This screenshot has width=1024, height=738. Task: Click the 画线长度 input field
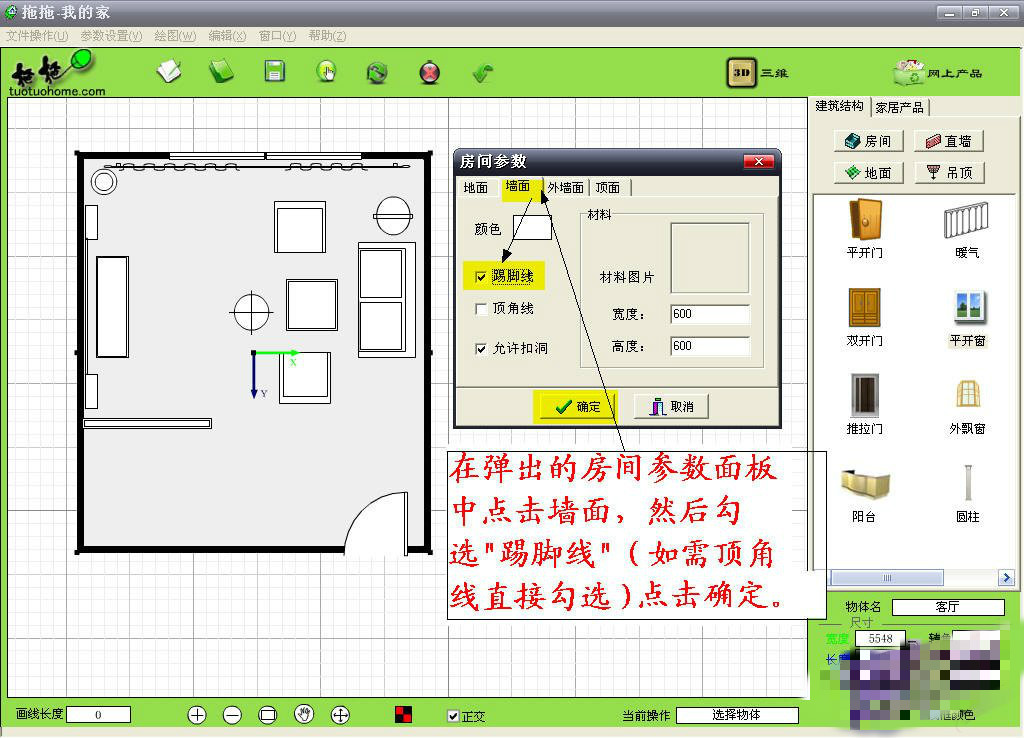pyautogui.click(x=99, y=715)
